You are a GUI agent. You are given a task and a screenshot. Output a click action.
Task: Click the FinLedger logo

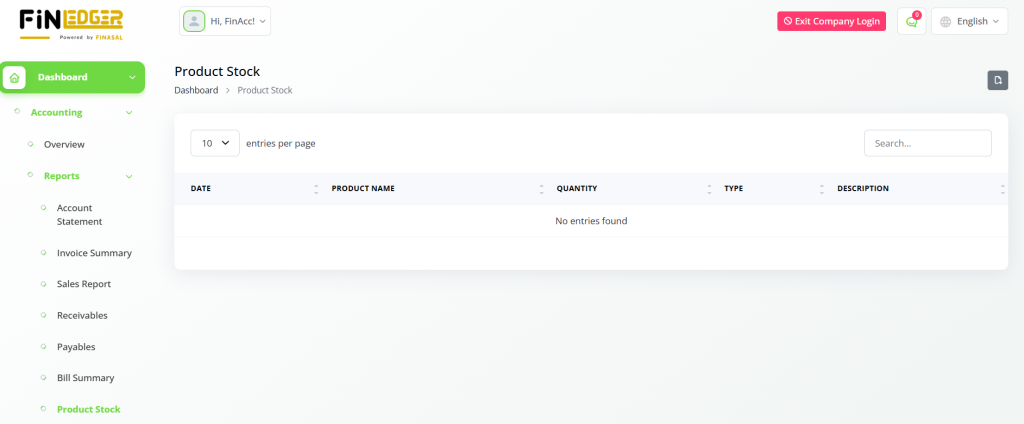click(71, 22)
